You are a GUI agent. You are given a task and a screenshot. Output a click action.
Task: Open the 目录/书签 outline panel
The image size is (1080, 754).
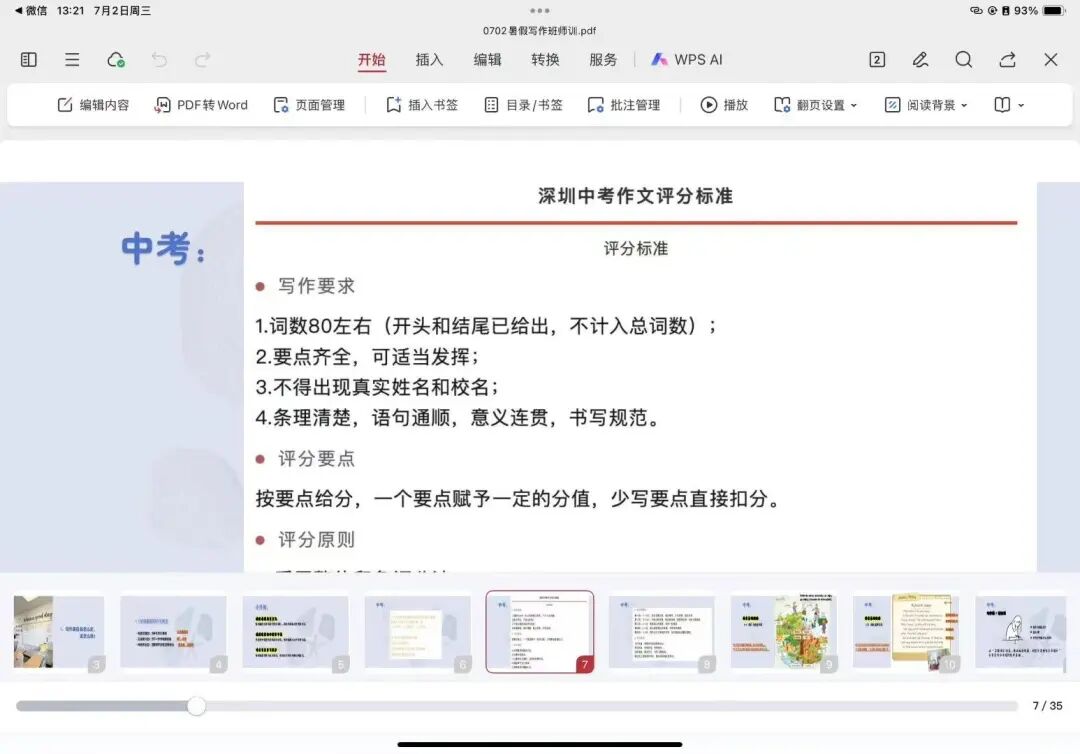(x=524, y=104)
